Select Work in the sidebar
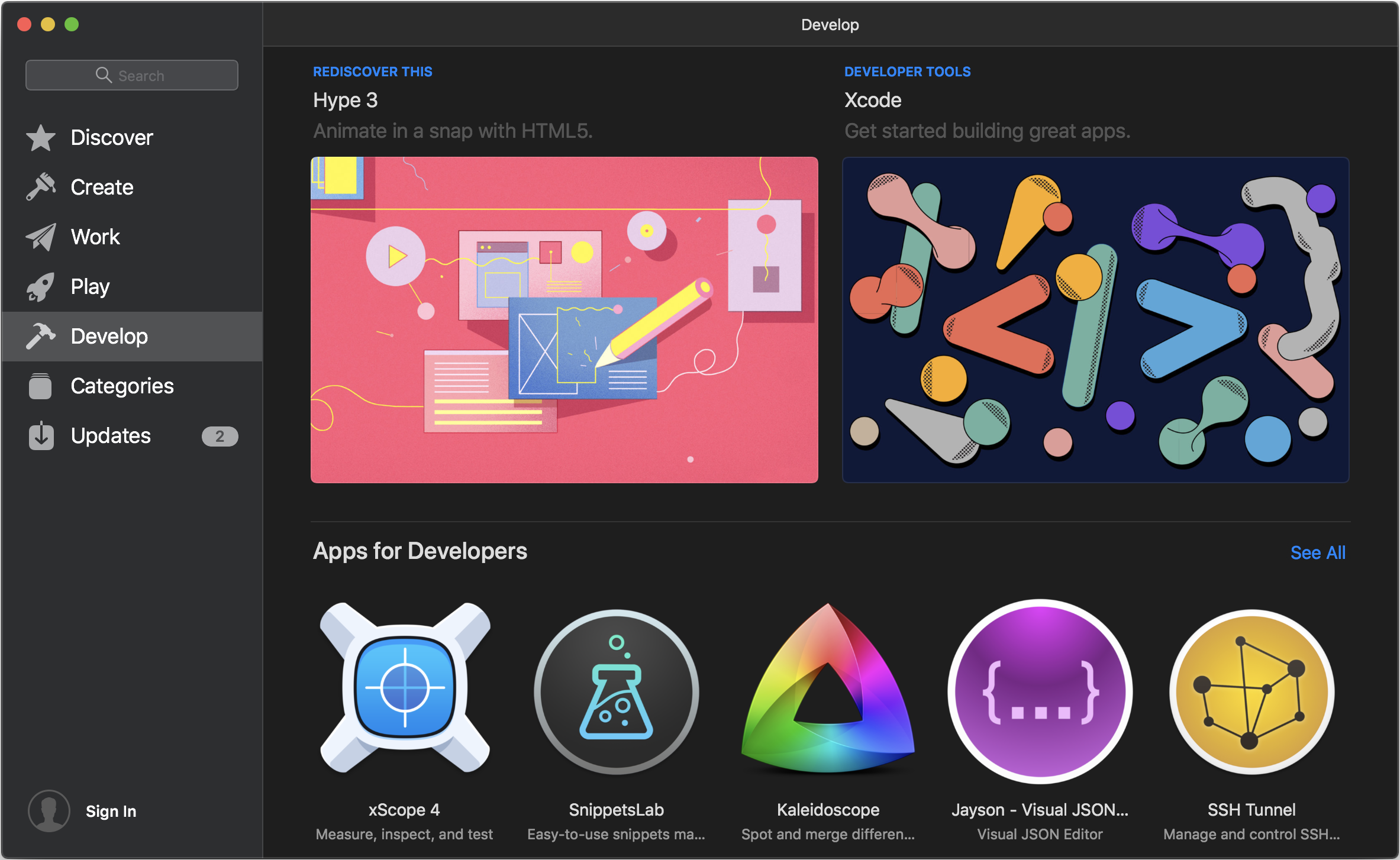The height and width of the screenshot is (860, 1400). [x=95, y=237]
